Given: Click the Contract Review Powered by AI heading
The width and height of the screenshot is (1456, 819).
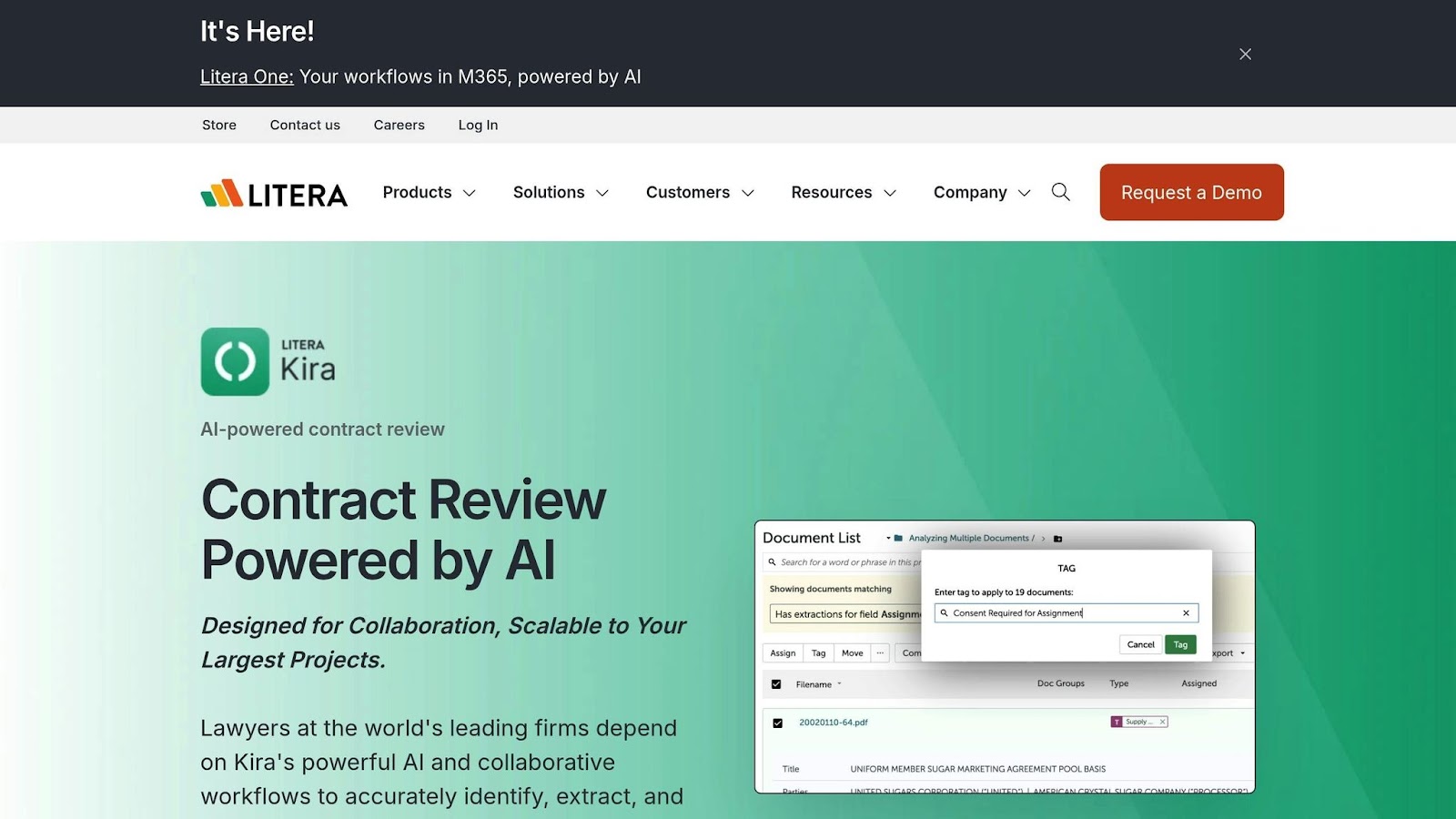Looking at the screenshot, I should 403,530.
